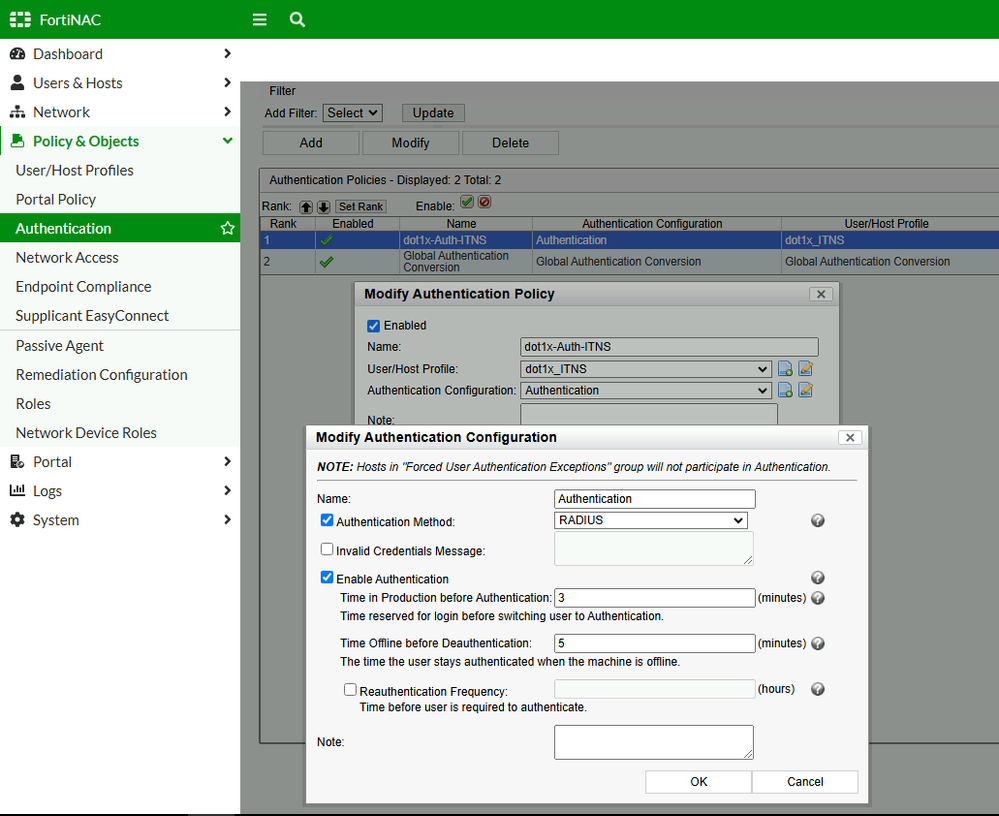
Task: Click the rank down arrow icon
Action: pos(323,206)
